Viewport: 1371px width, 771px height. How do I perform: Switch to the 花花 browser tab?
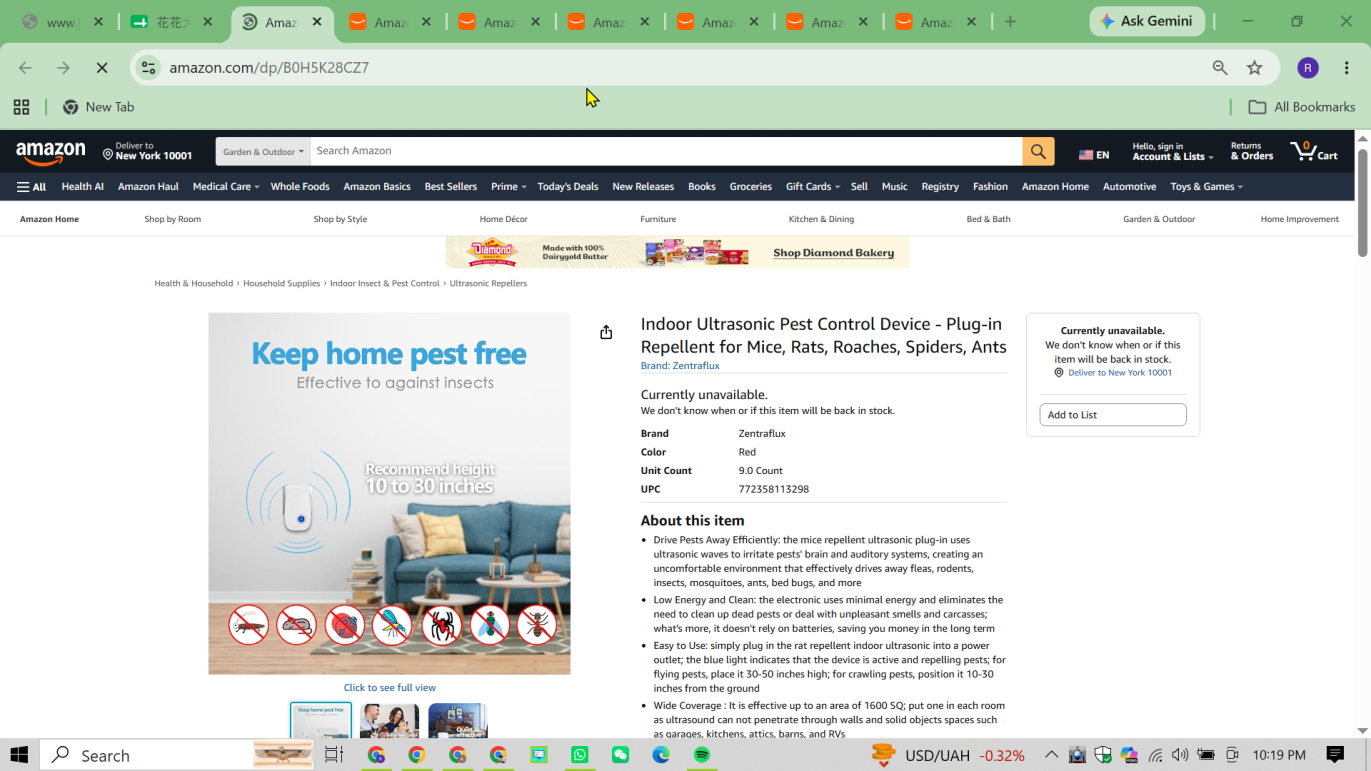tap(174, 22)
